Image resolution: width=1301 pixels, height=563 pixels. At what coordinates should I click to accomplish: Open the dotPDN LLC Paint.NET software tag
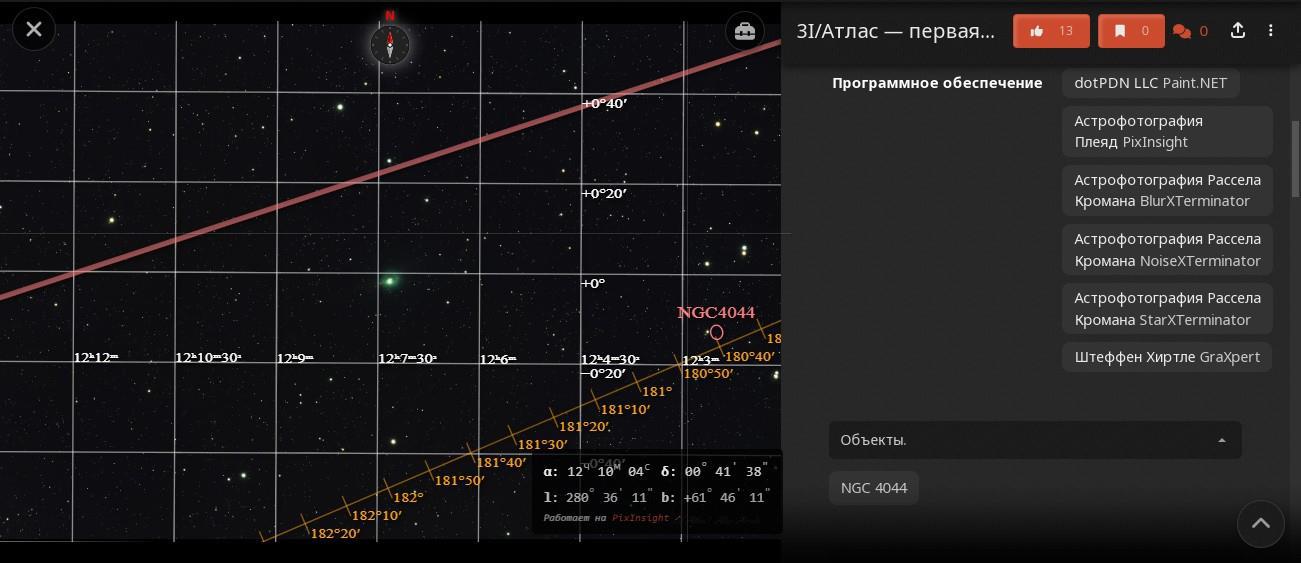pos(1150,83)
